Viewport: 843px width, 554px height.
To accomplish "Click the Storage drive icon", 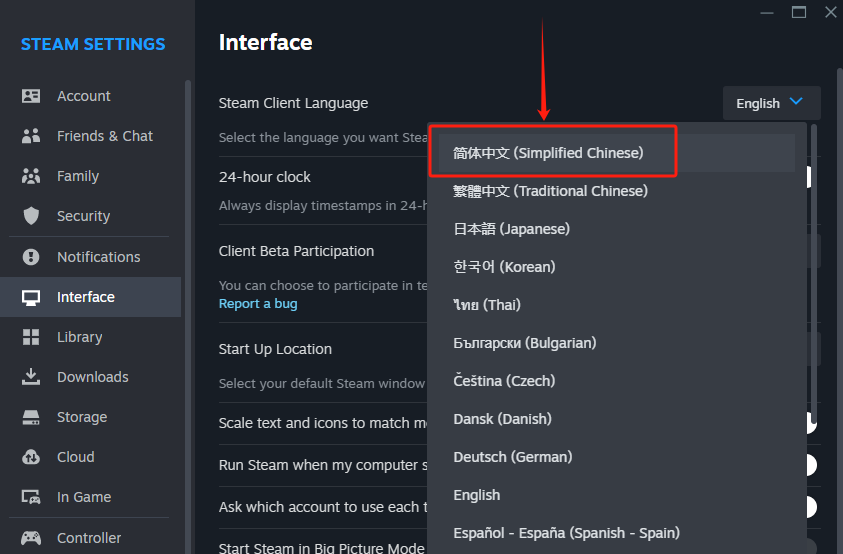I will 31,417.
